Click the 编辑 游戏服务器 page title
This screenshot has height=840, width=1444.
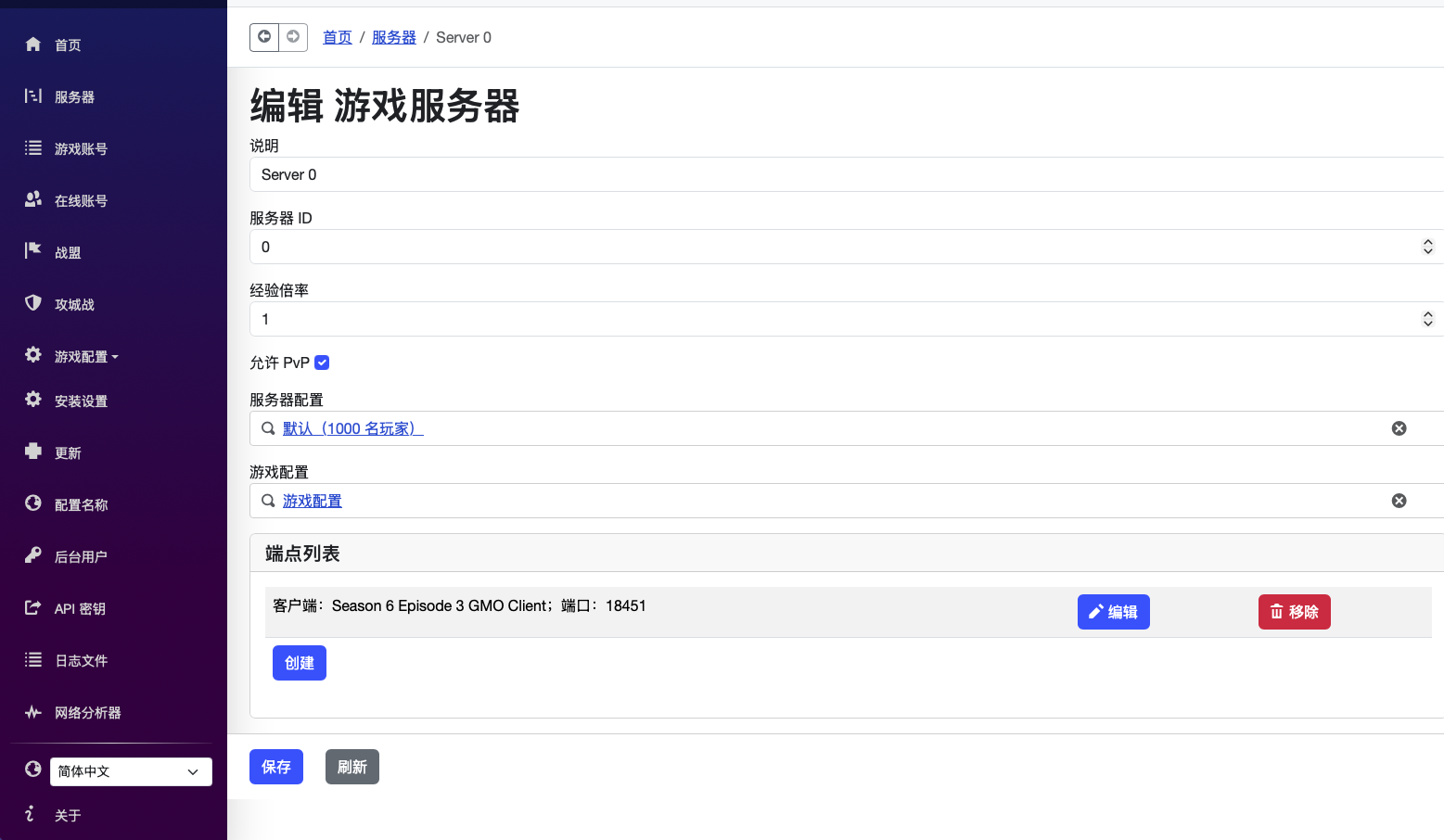tap(385, 106)
